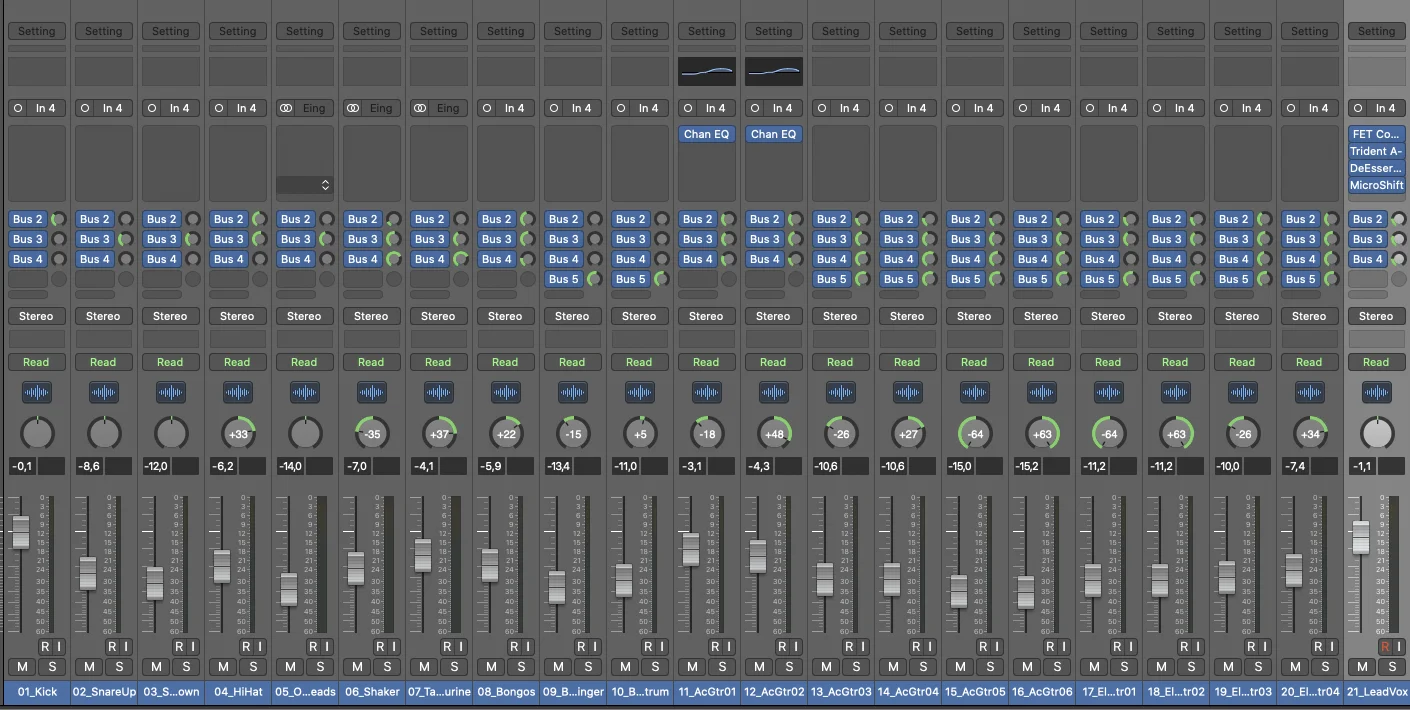Solo the 21_LeadVox channel
1410x710 pixels.
[x=1392, y=667]
